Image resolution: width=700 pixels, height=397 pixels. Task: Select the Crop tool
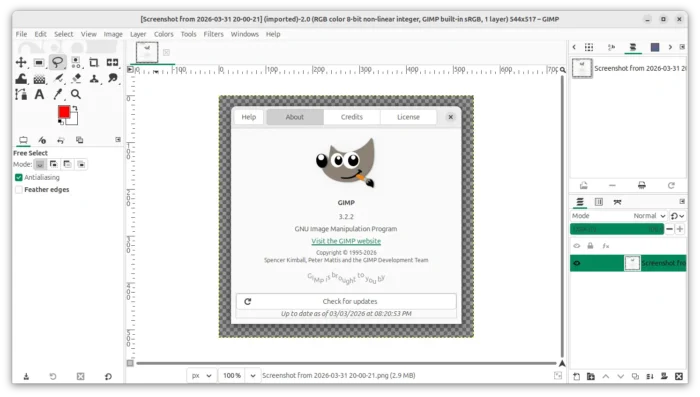(x=94, y=63)
